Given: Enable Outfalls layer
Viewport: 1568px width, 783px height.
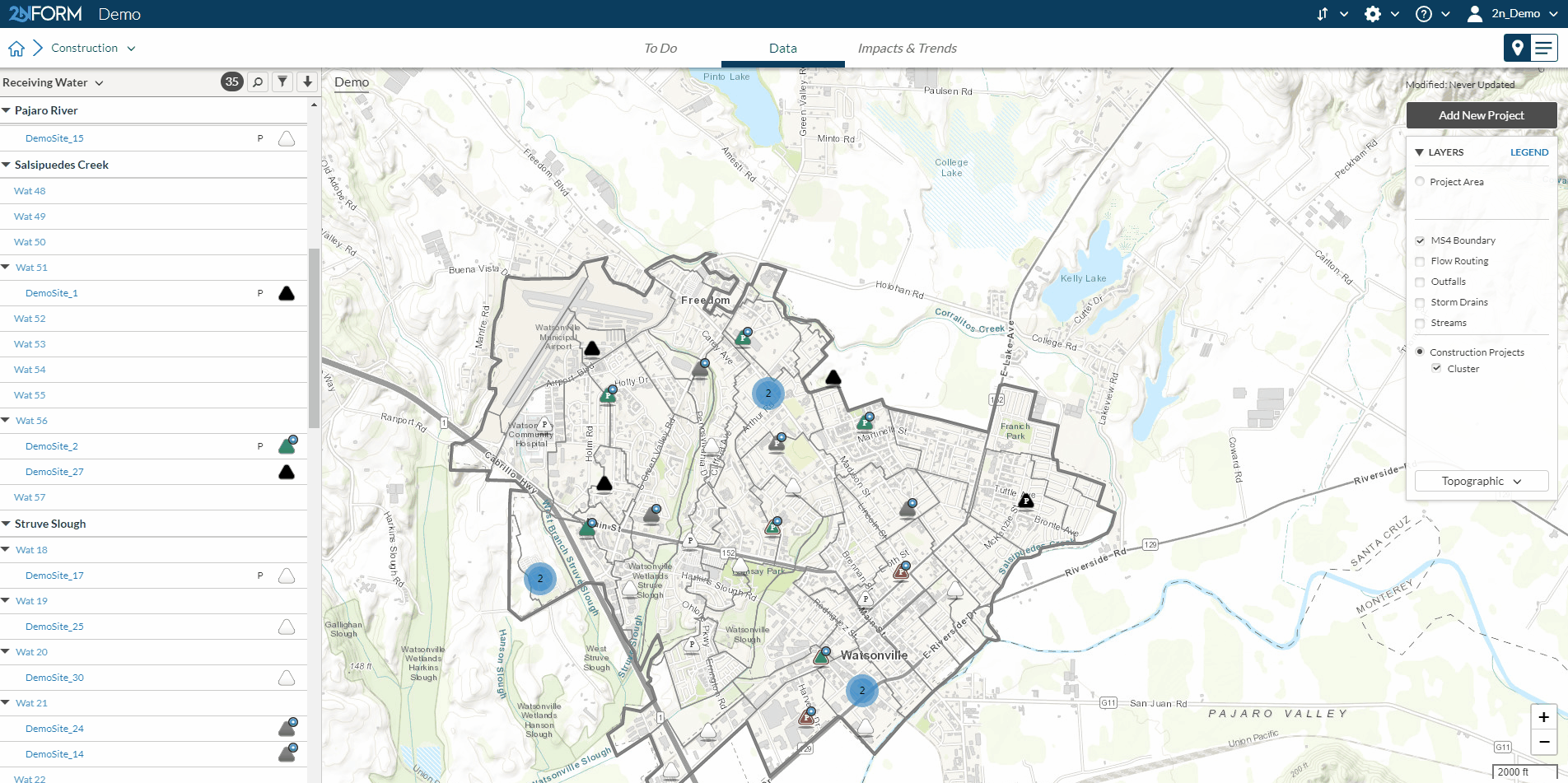Looking at the screenshot, I should coord(1420,282).
